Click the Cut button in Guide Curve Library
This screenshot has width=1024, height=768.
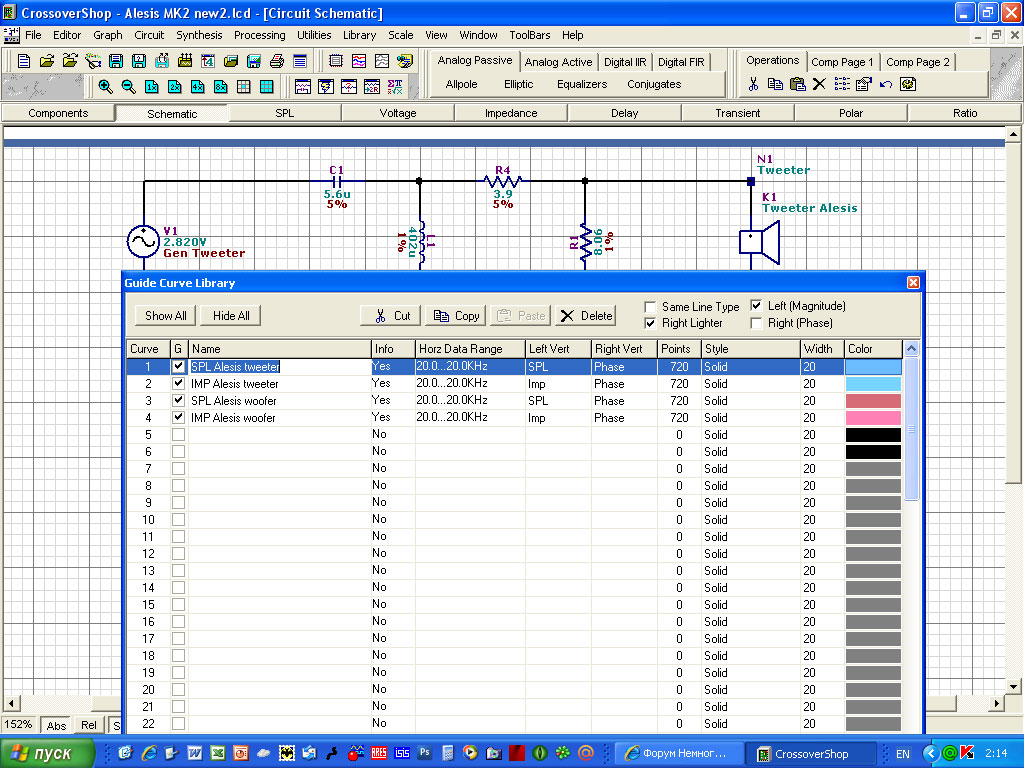pyautogui.click(x=391, y=315)
